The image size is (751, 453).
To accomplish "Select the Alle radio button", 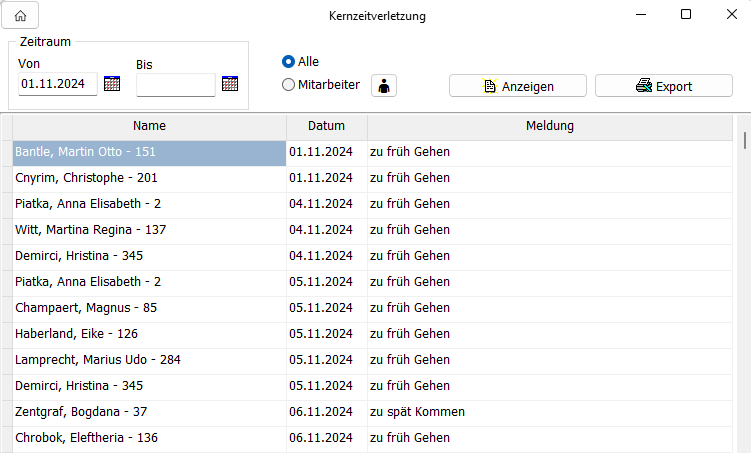I will tap(289, 62).
